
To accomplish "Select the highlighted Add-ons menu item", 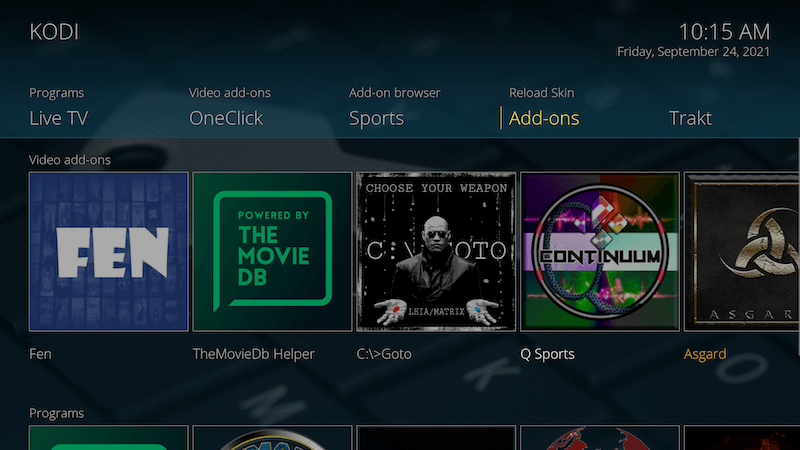I will coord(544,118).
